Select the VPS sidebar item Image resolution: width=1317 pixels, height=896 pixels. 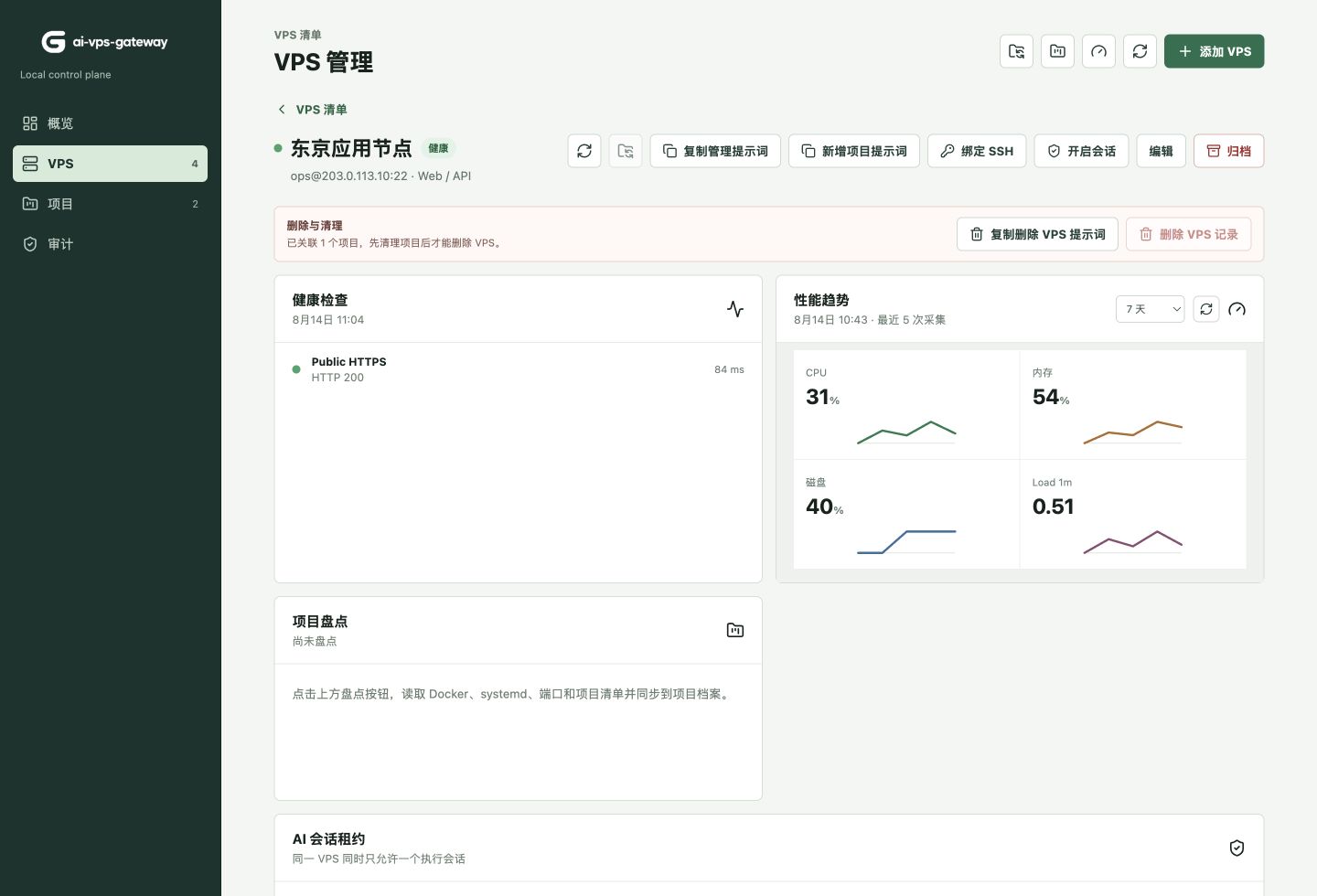click(110, 164)
